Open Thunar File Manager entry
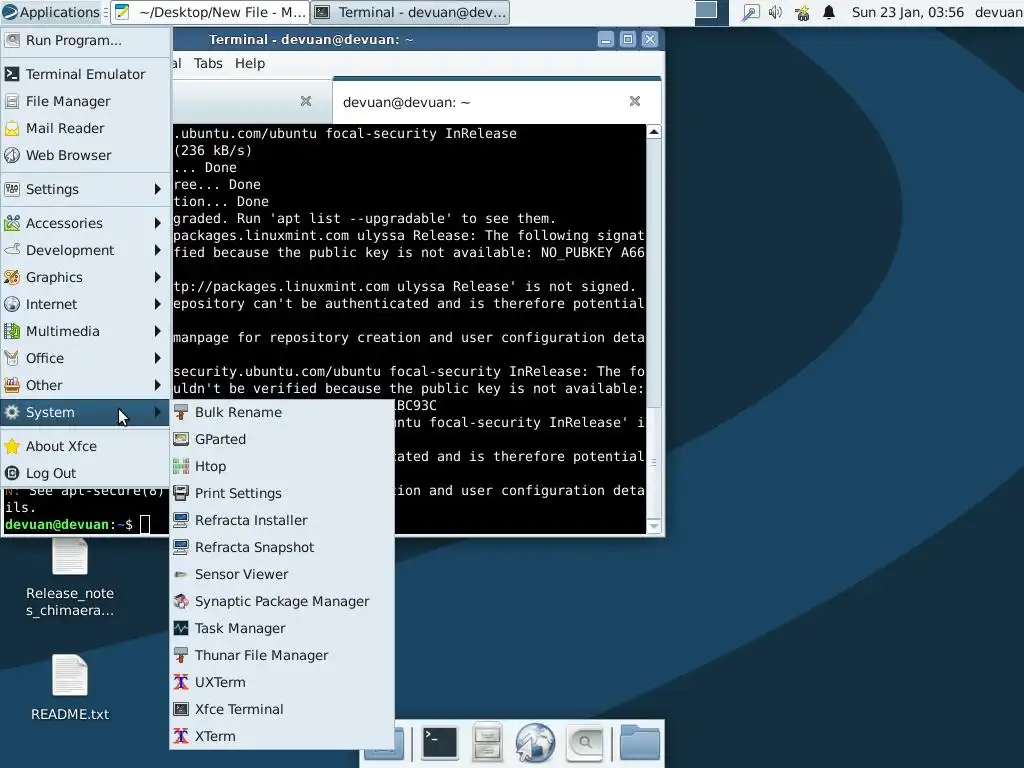Viewport: 1024px width, 768px height. pyautogui.click(x=281, y=655)
